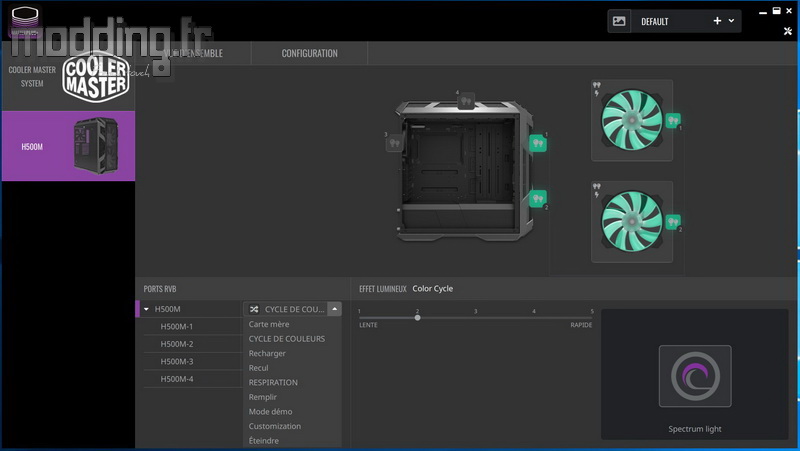Click the green port 2 lighting icon on the case

point(538,198)
